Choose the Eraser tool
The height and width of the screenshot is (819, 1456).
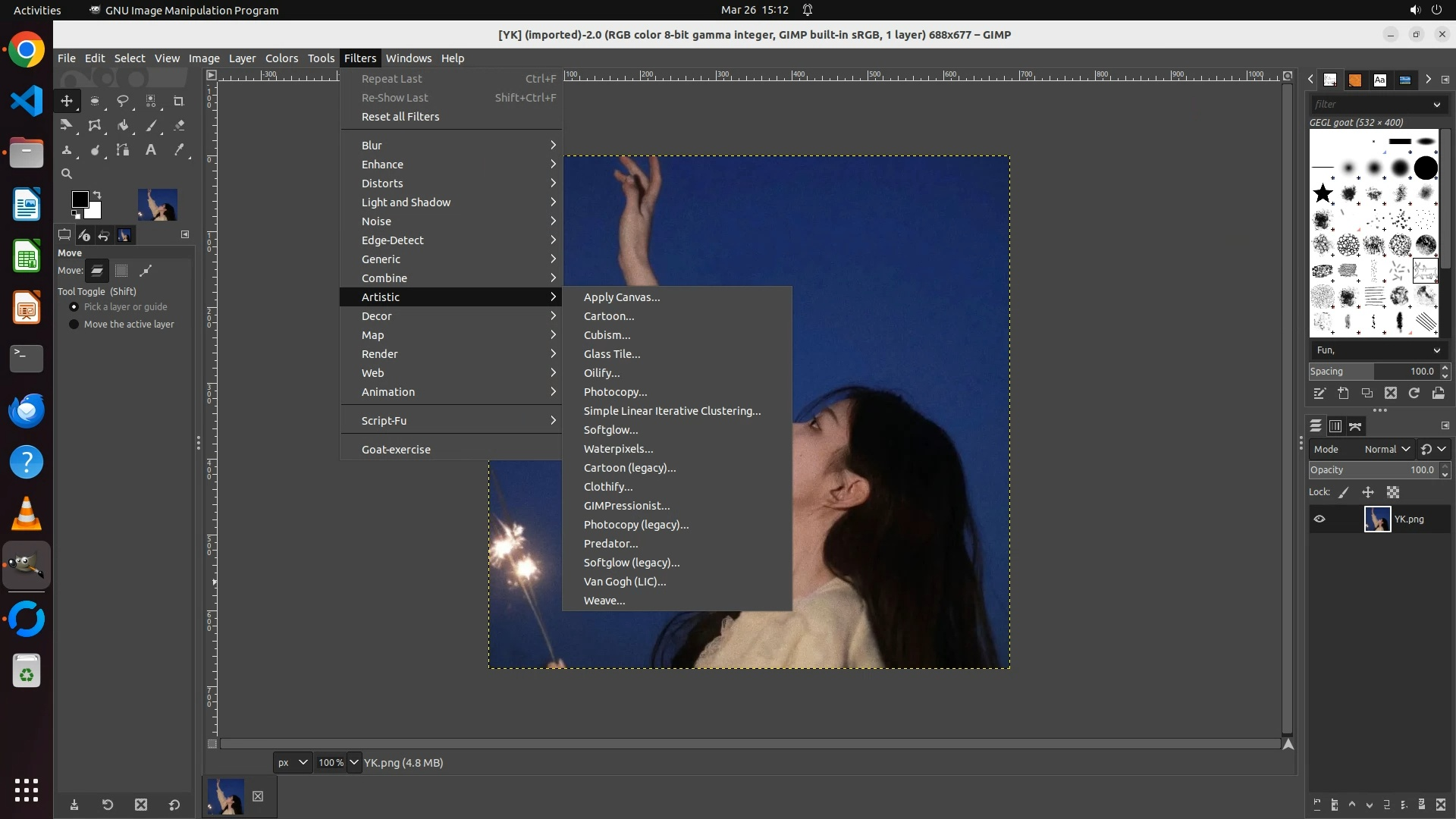179,126
